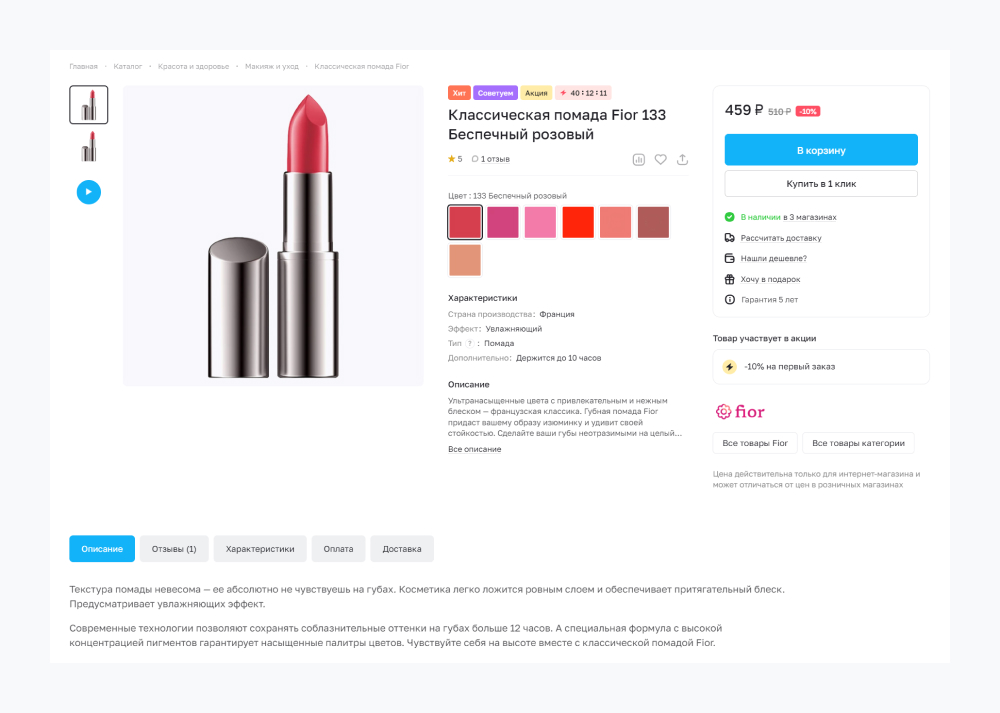
Task: Open the Характеристики tab
Action: point(260,549)
